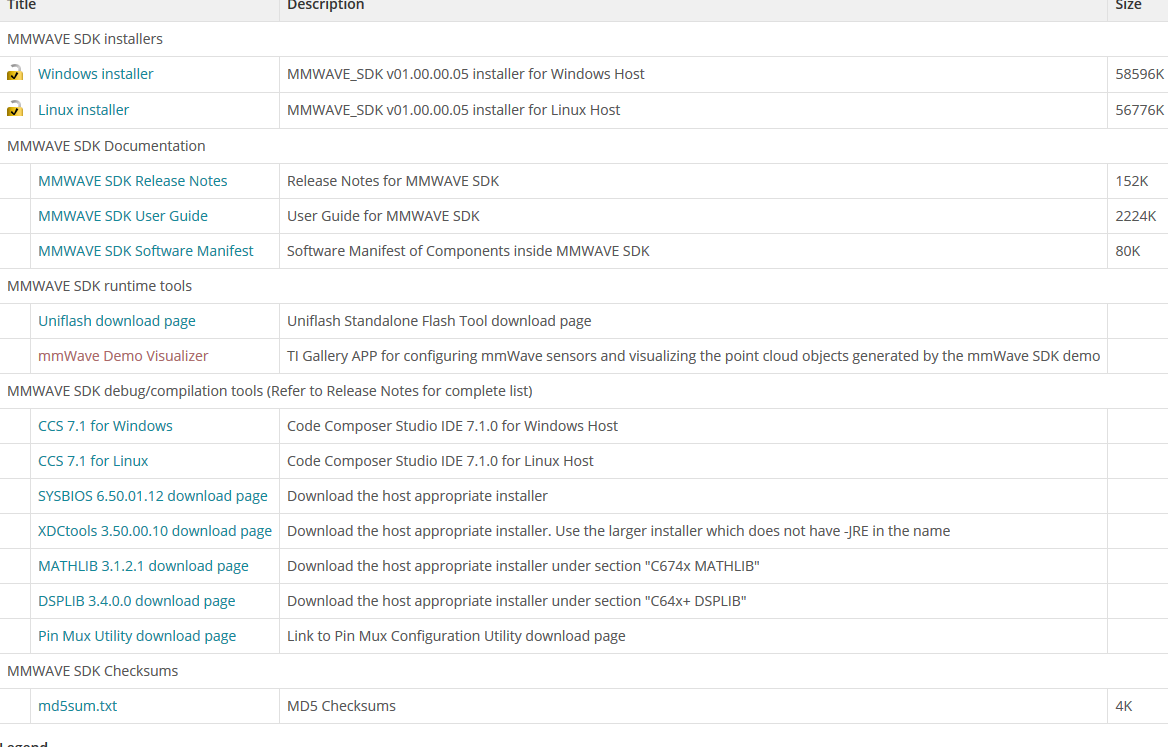1168x747 pixels.
Task: Select the 152K size value
Action: coord(1132,181)
